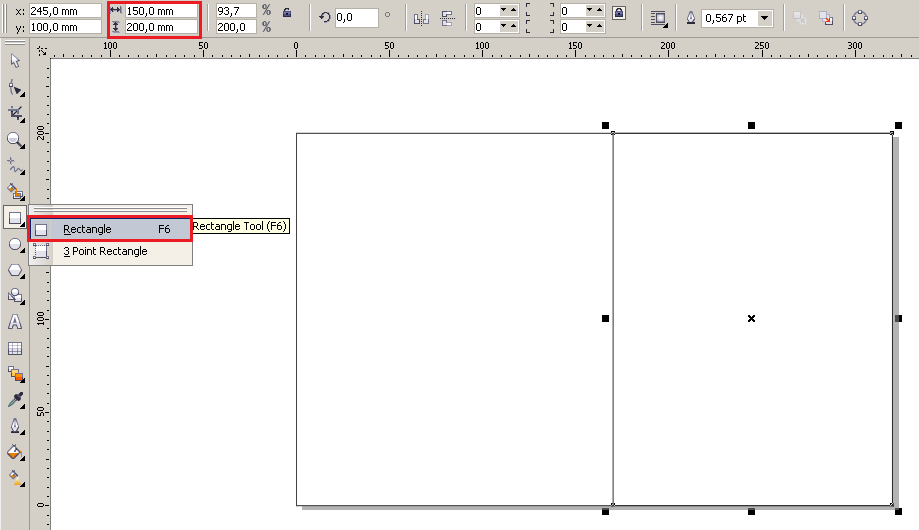Increase the top-left corner roundness value
The height and width of the screenshot is (530, 919).
click(x=513, y=10)
